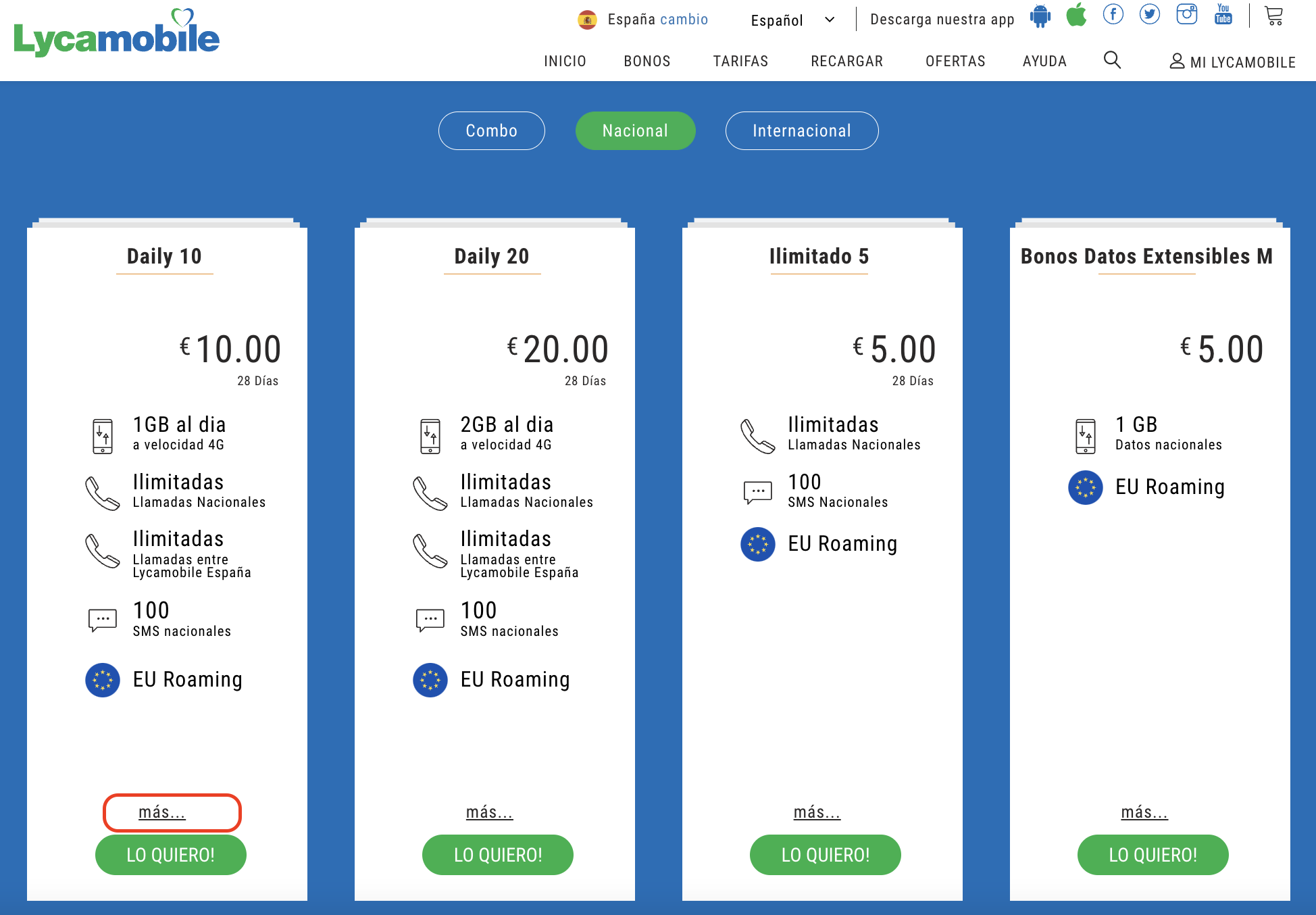1316x915 pixels.
Task: Click the Spain flag icon
Action: [x=587, y=20]
